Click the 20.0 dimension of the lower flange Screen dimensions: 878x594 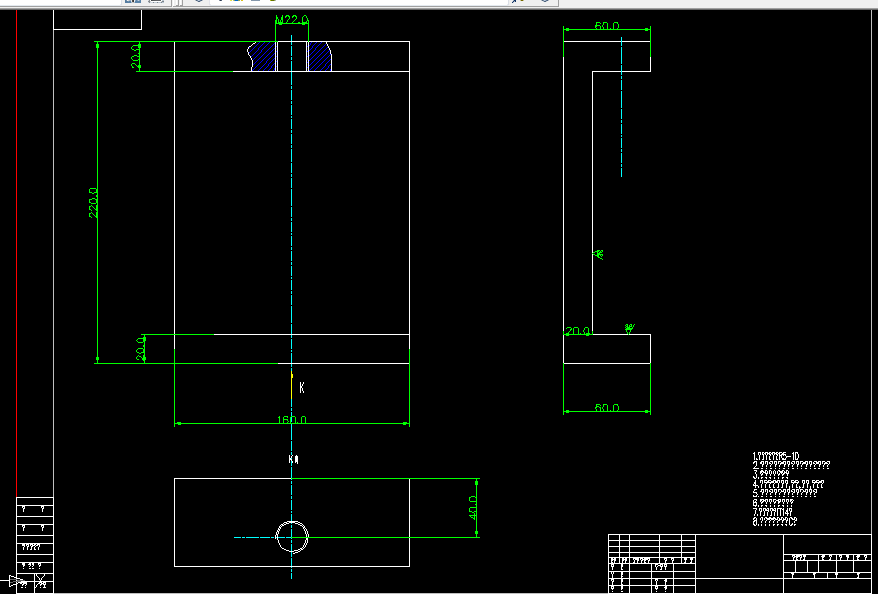click(x=141, y=348)
